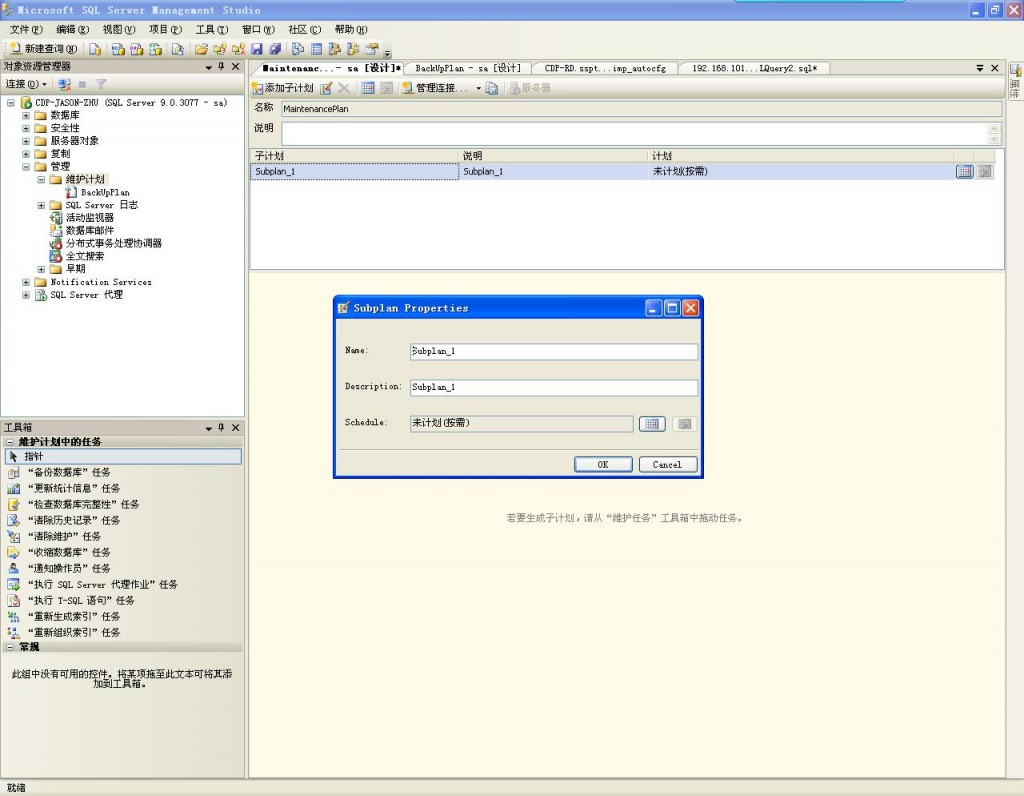Click OK in Subplan Properties dialog
Image resolution: width=1024 pixels, height=796 pixels.
(x=602, y=464)
